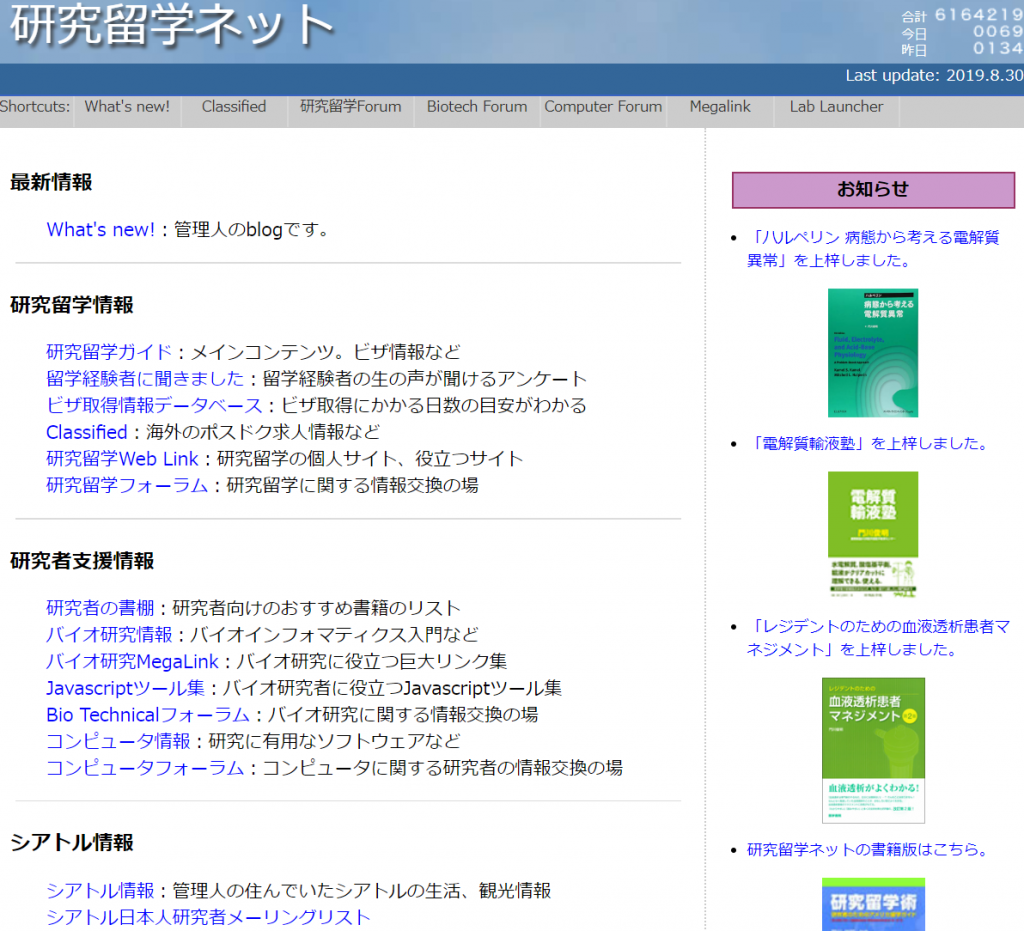Open バイオ研究MegaLink link in main list
Image resolution: width=1024 pixels, height=931 pixels.
(x=132, y=662)
